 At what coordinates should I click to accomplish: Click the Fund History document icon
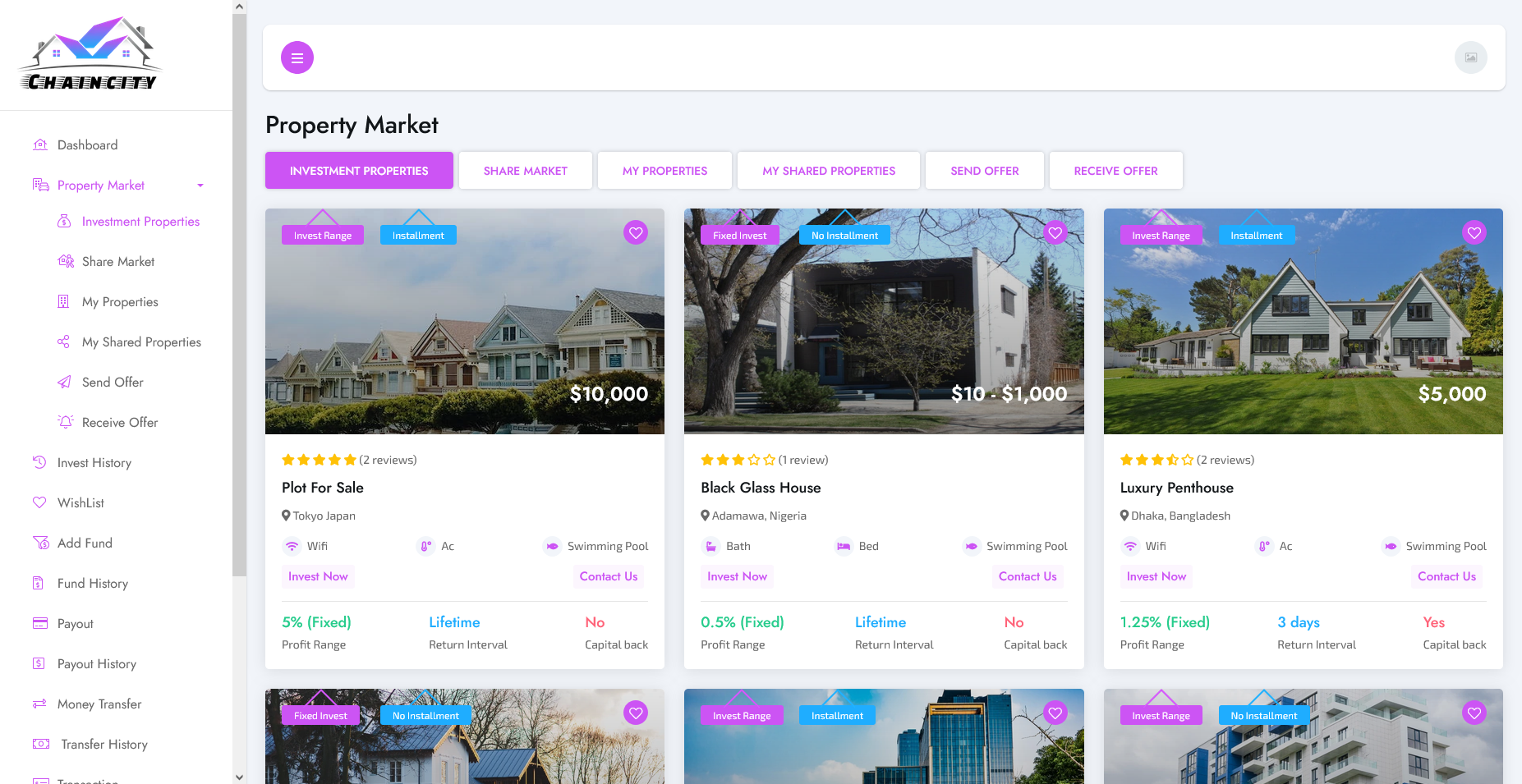(x=38, y=584)
